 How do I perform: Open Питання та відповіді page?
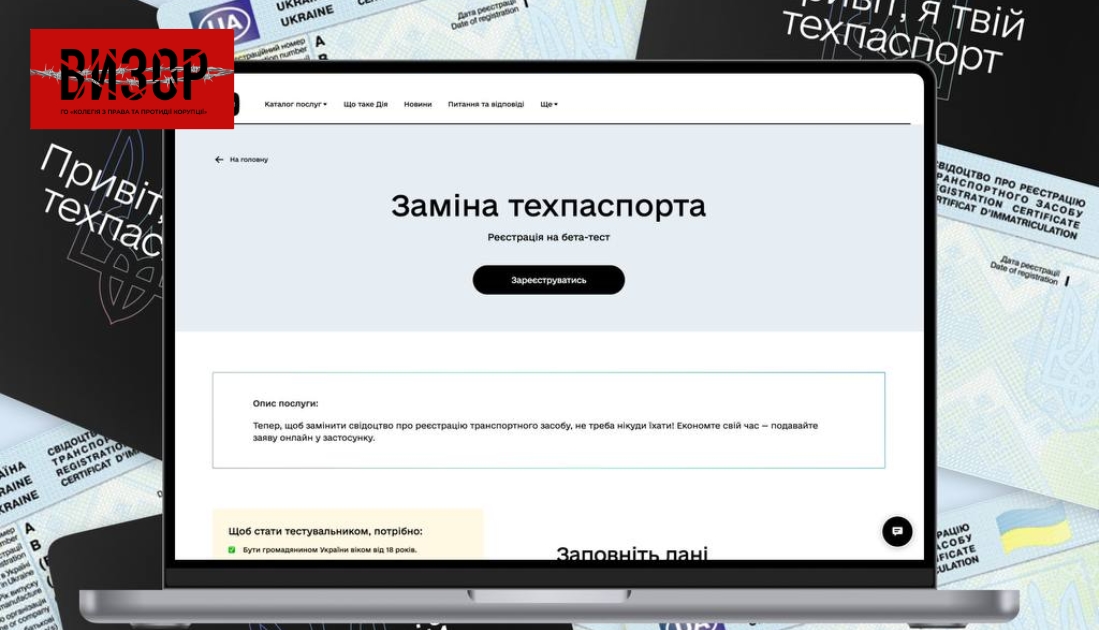coord(486,104)
